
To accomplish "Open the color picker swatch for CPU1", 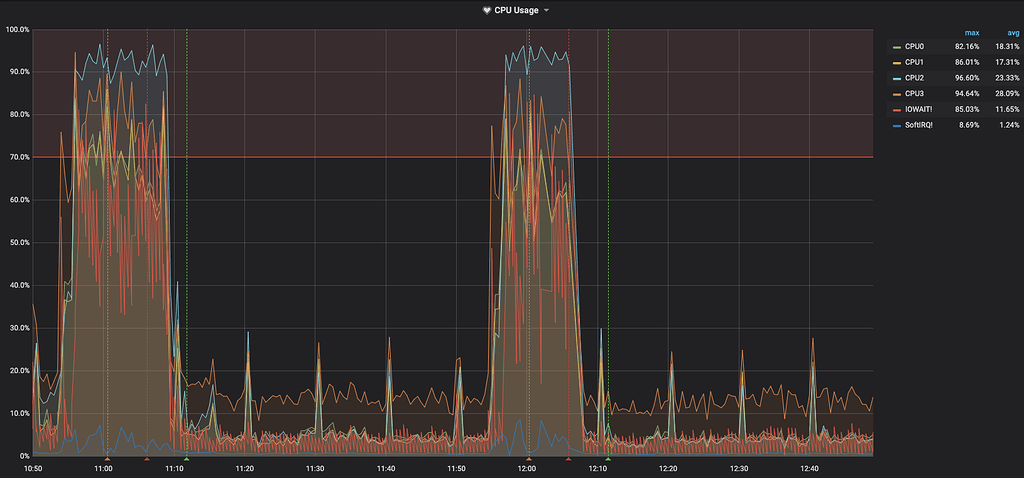I will pyautogui.click(x=897, y=63).
